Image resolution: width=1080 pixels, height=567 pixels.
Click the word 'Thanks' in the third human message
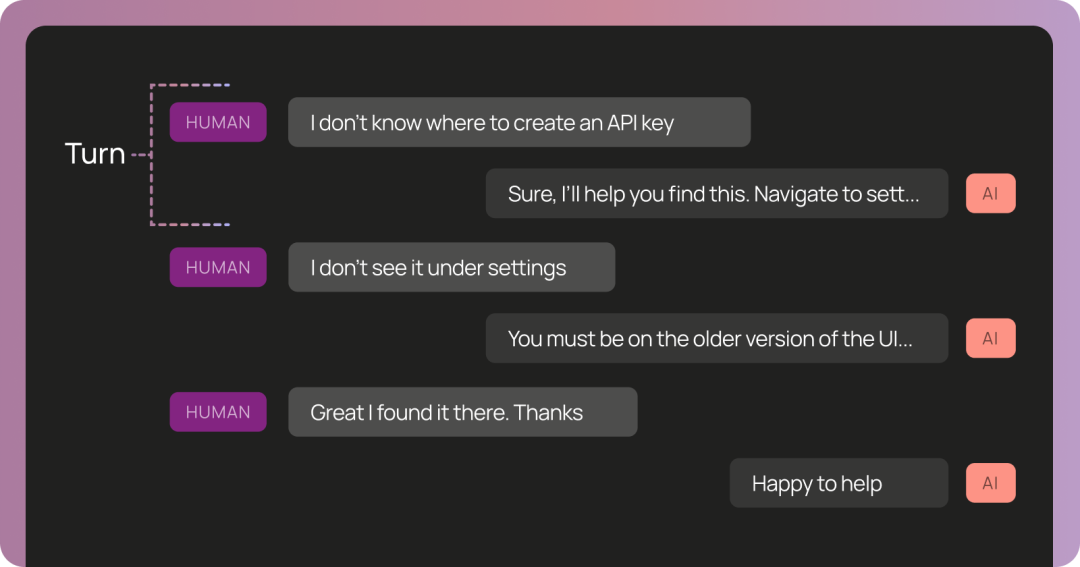click(548, 413)
